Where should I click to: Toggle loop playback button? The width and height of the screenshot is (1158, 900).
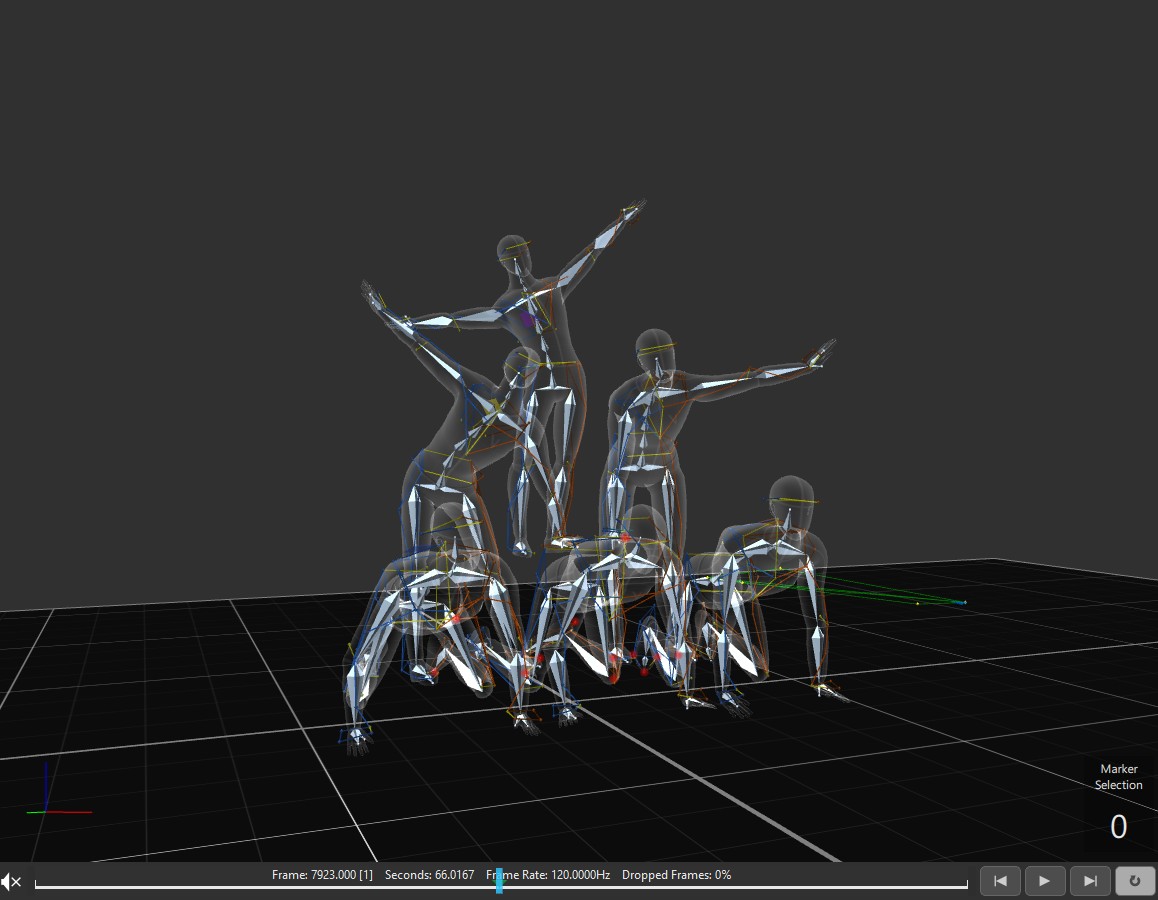(1135, 881)
